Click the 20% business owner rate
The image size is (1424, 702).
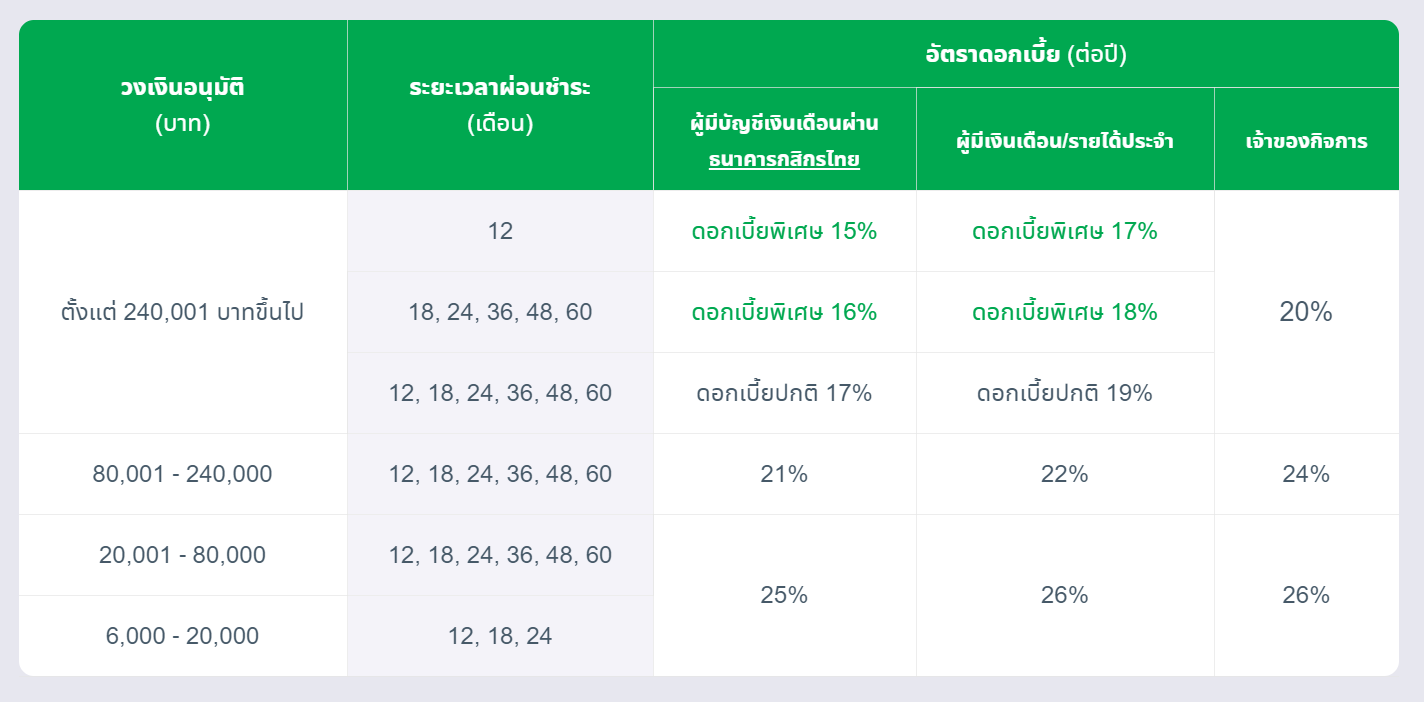1306,312
